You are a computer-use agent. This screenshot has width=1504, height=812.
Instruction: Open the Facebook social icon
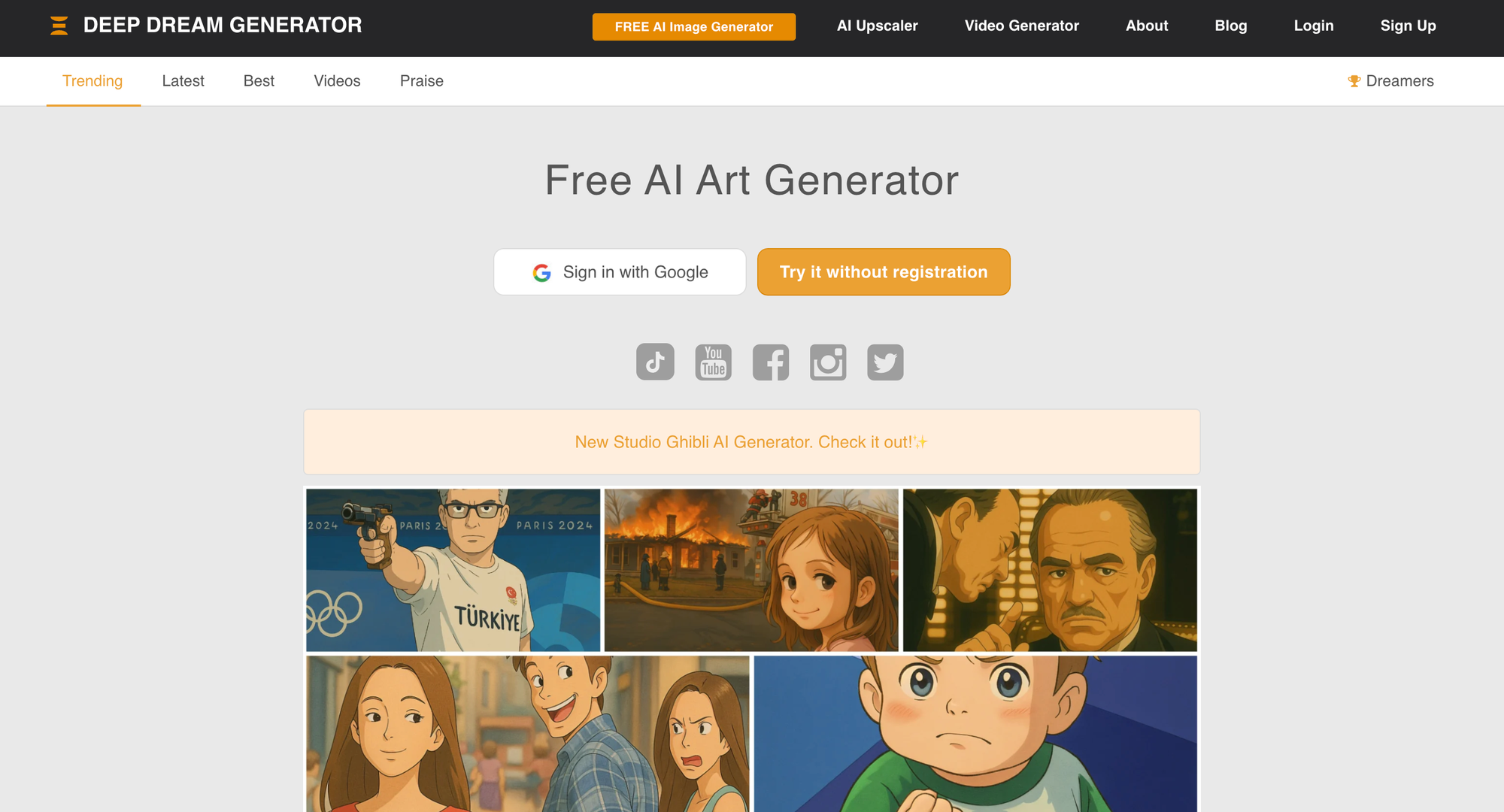point(771,362)
